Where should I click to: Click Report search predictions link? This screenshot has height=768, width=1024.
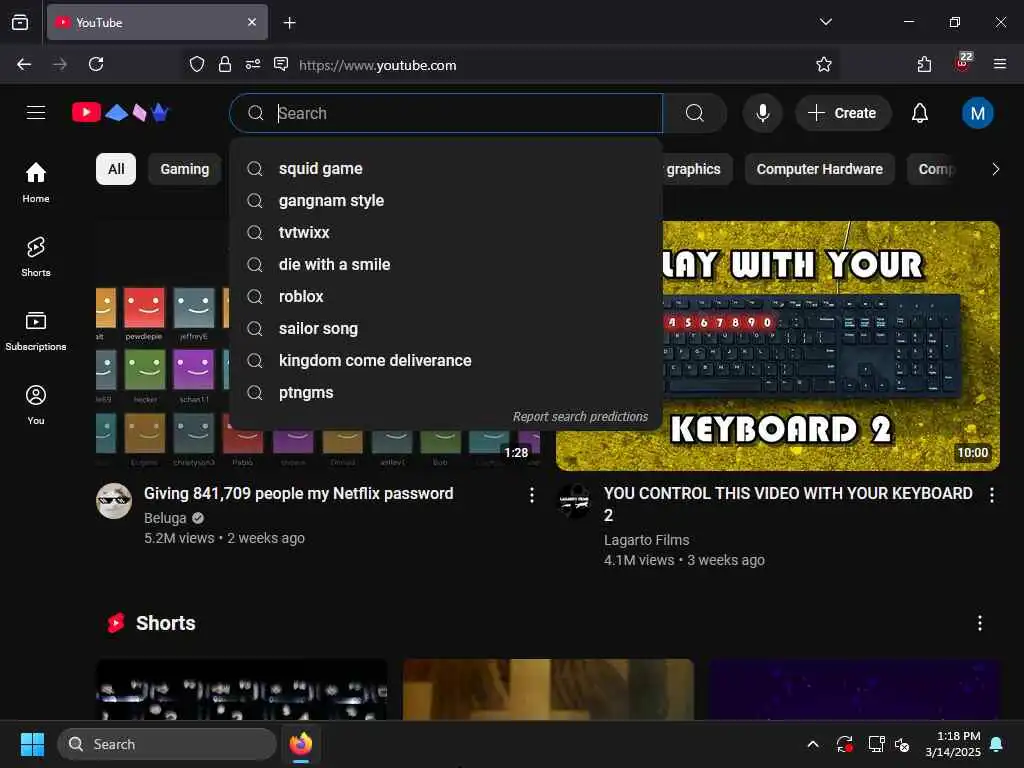click(580, 417)
